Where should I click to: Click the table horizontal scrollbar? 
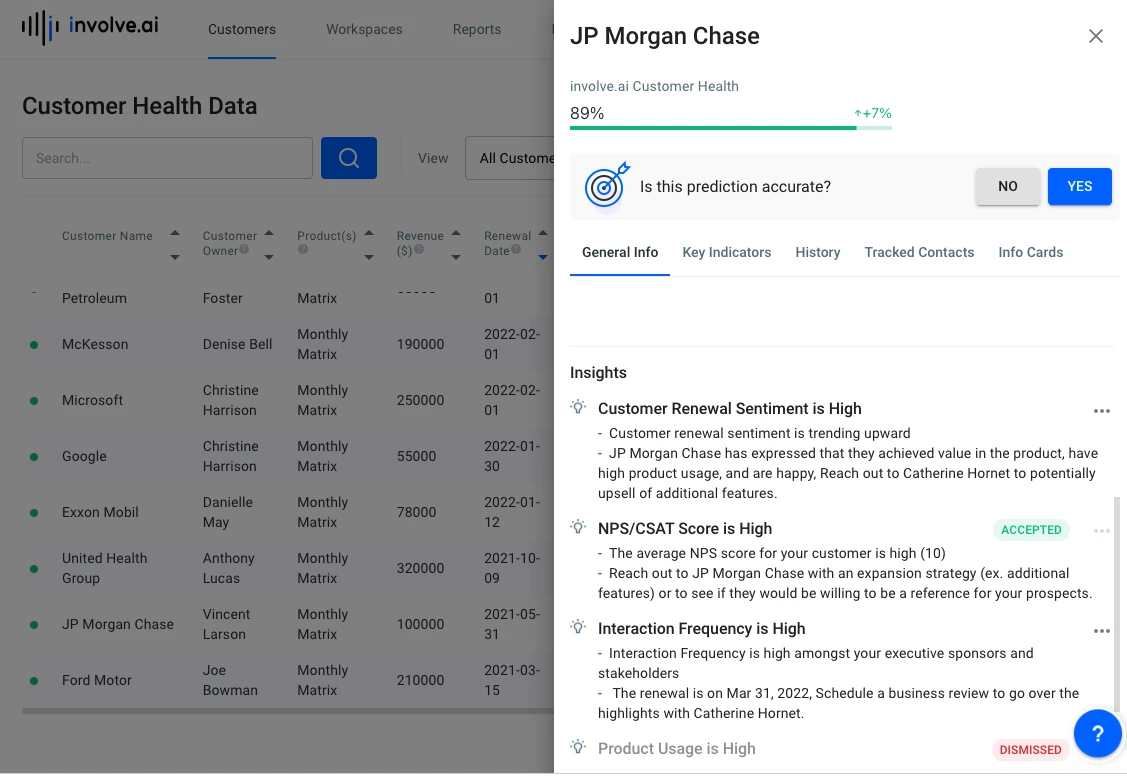pos(288,711)
